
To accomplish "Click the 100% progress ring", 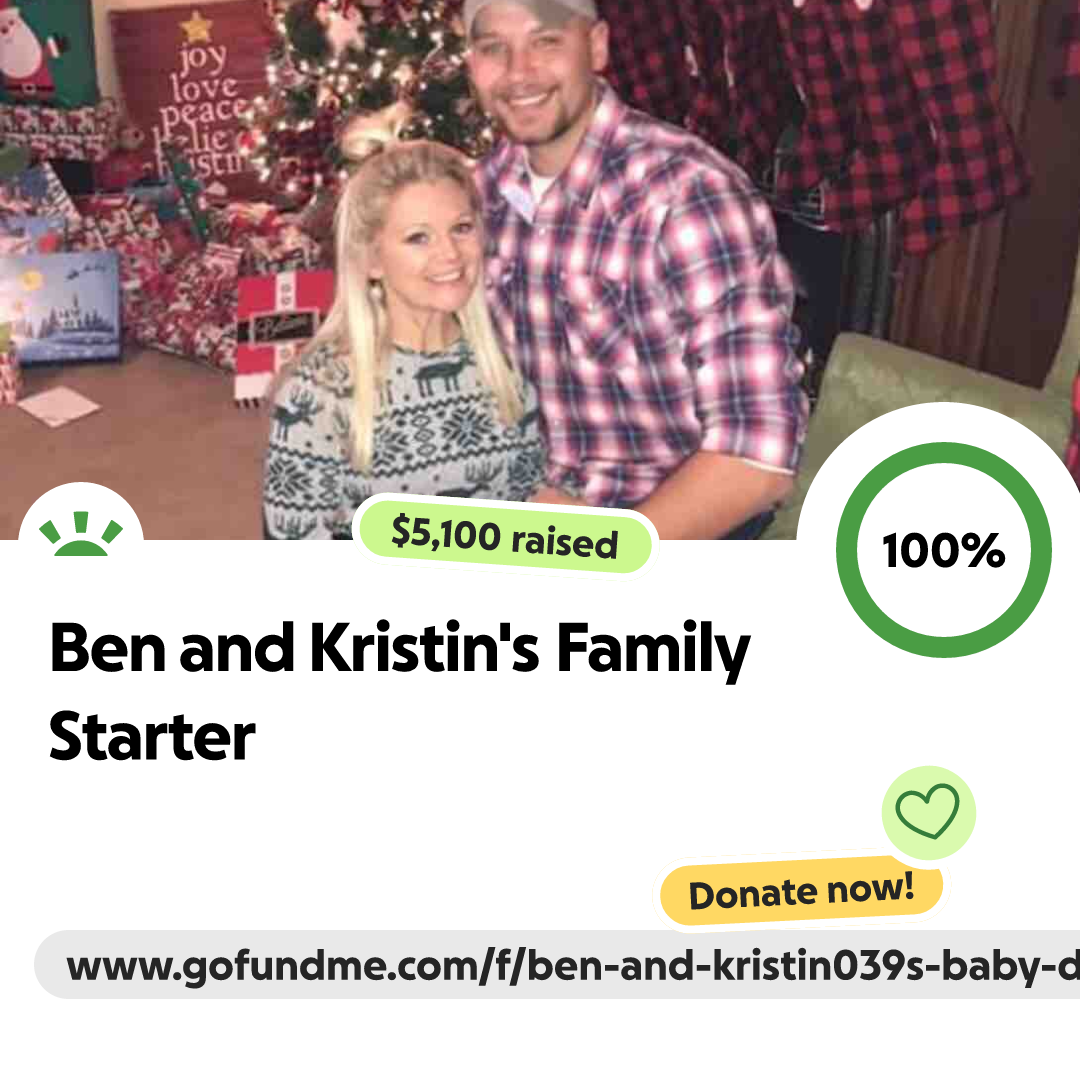I will 944,550.
